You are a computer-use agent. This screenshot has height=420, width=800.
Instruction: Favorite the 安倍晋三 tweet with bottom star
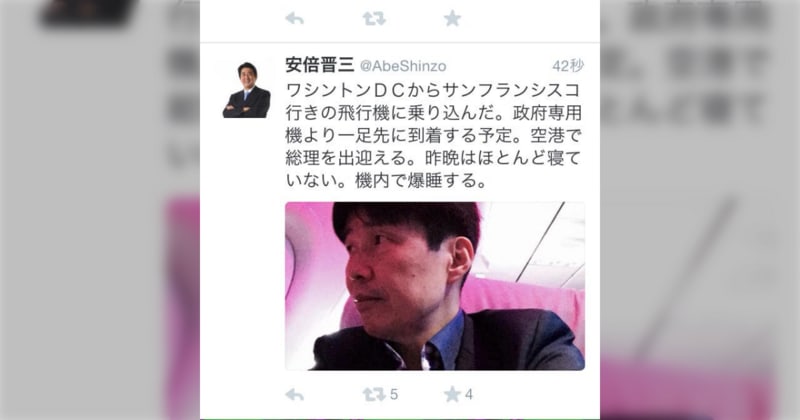pos(452,394)
